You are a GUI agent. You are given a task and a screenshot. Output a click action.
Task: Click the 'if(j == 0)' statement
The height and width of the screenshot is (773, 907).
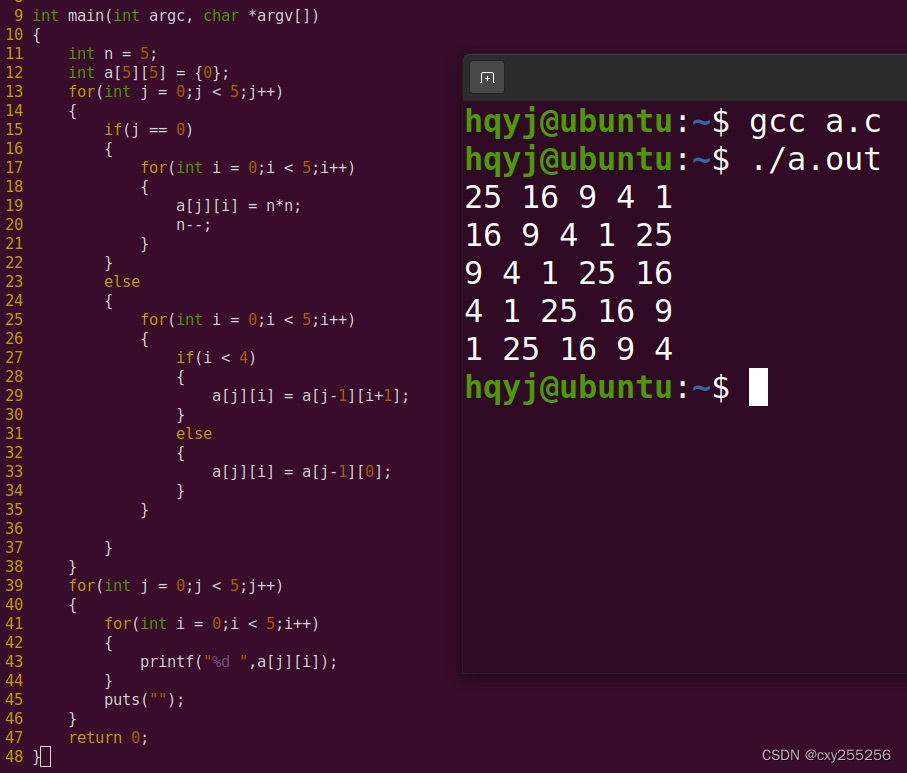point(148,130)
